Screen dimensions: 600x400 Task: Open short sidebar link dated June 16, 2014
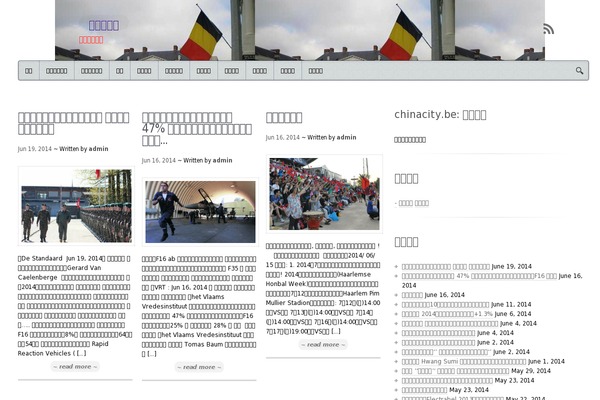[412, 295]
